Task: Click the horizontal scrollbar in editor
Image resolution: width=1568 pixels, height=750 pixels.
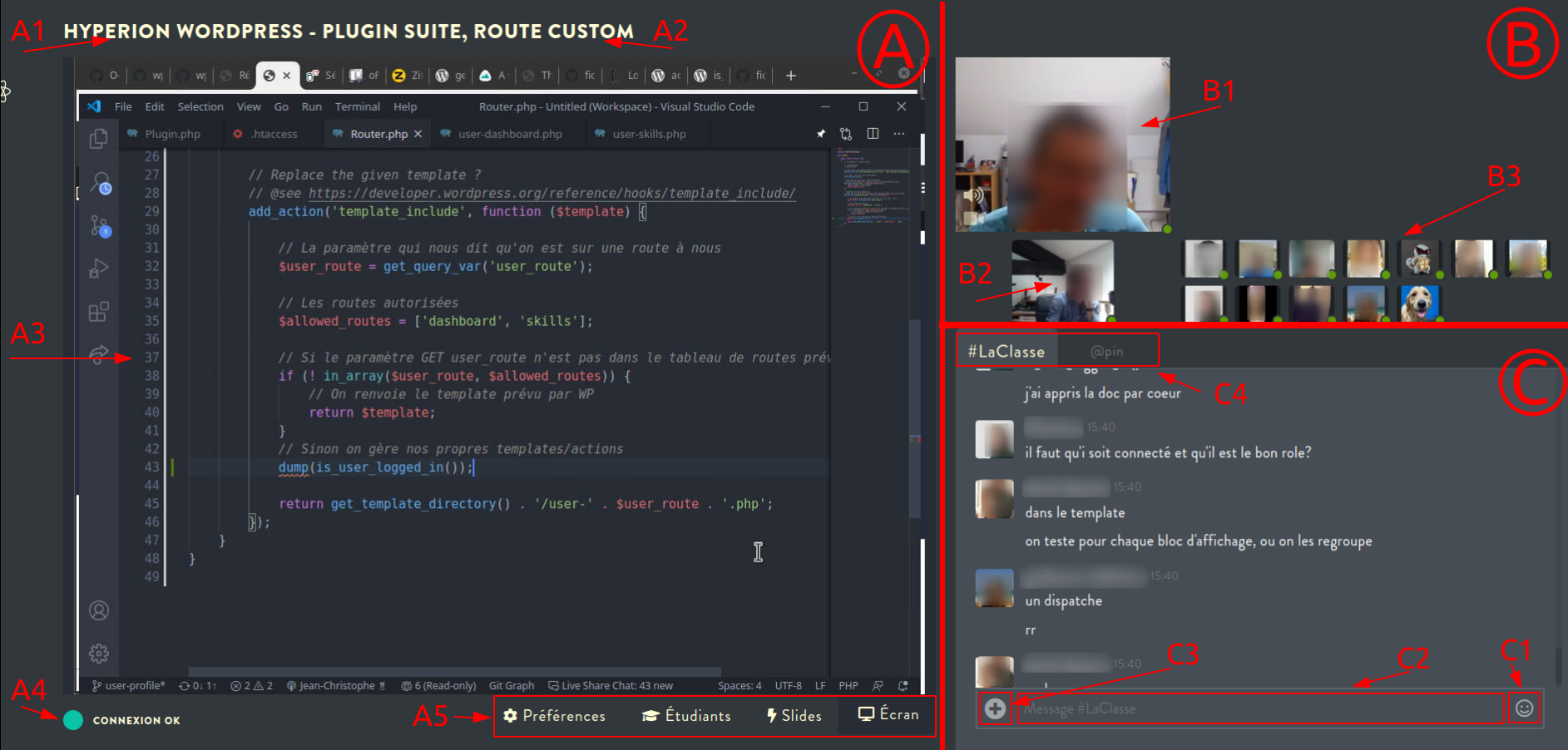Action: pos(454,671)
